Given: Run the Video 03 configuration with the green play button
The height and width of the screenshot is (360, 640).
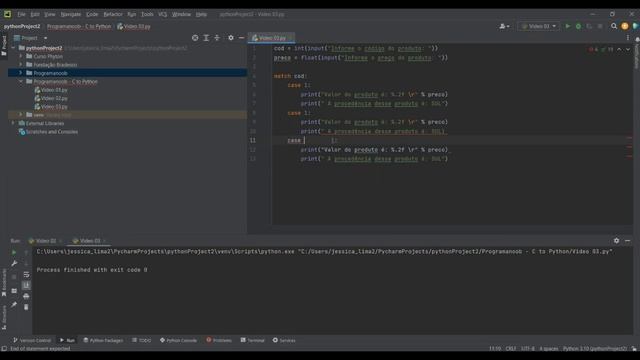Looking at the screenshot, I should (567, 26).
